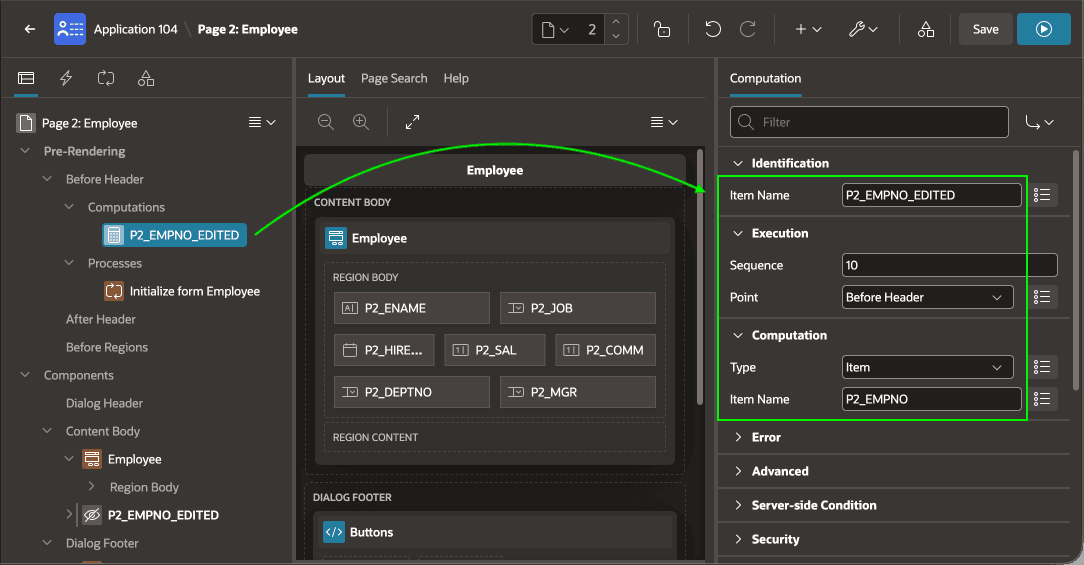The width and height of the screenshot is (1084, 565).
Task: Expand the layout pane to full width
Action: (413, 122)
